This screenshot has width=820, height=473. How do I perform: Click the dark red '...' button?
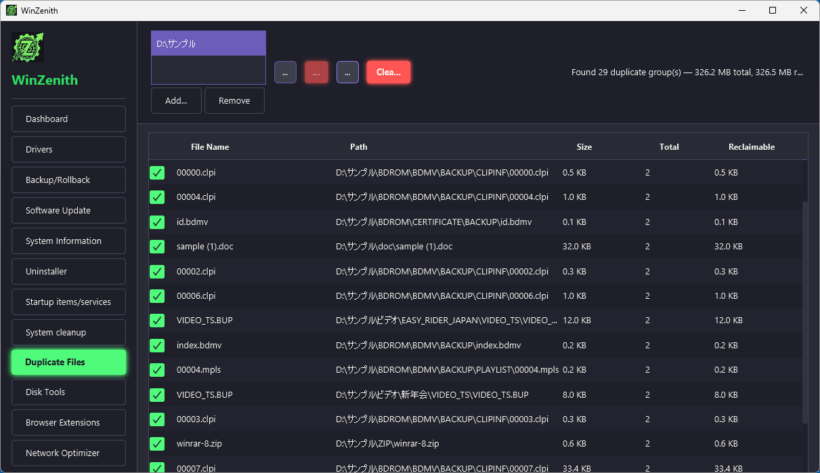coord(316,72)
